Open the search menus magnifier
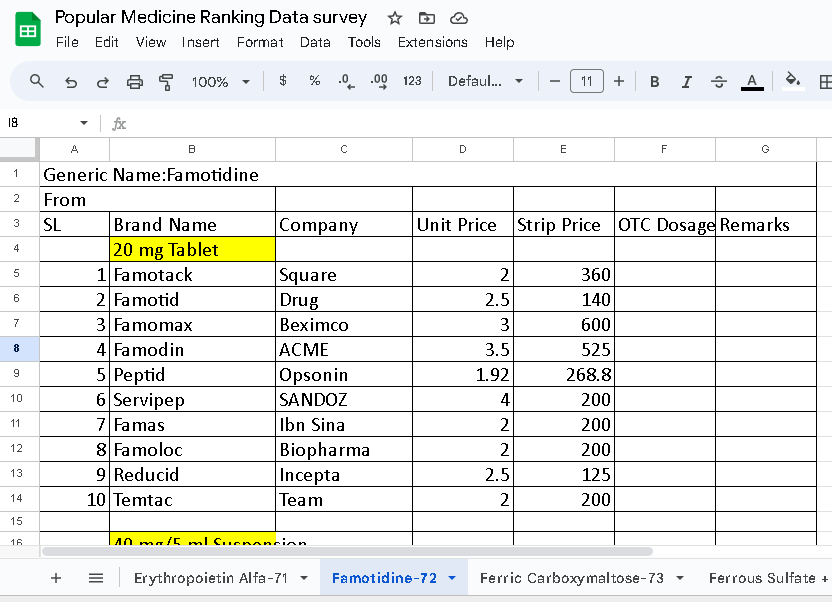Screen dimensions: 832x602 (37, 81)
